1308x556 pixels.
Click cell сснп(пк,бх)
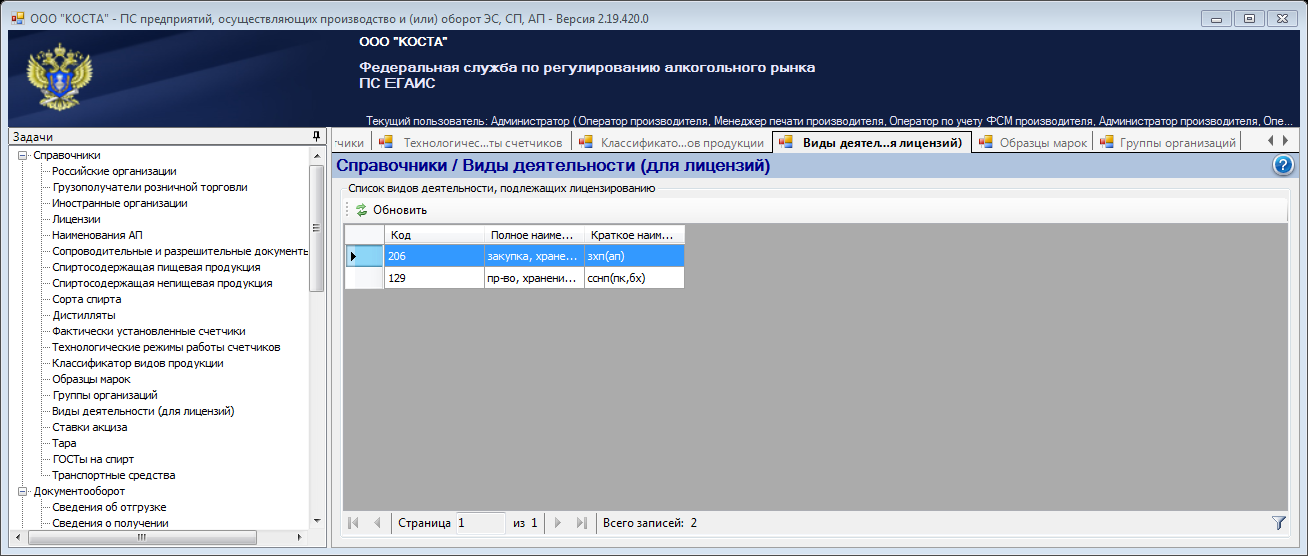(634, 278)
